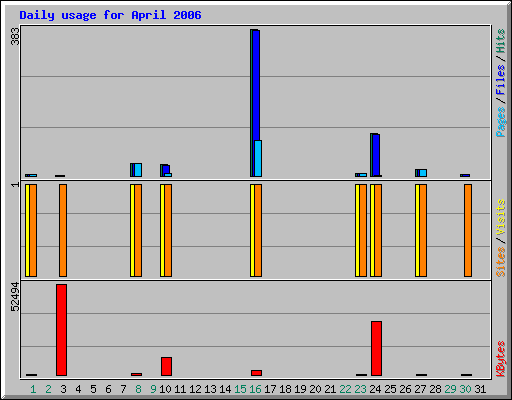This screenshot has height=400, width=512.
Task: Select day label "18" on the x-axis
Action: (x=285, y=389)
